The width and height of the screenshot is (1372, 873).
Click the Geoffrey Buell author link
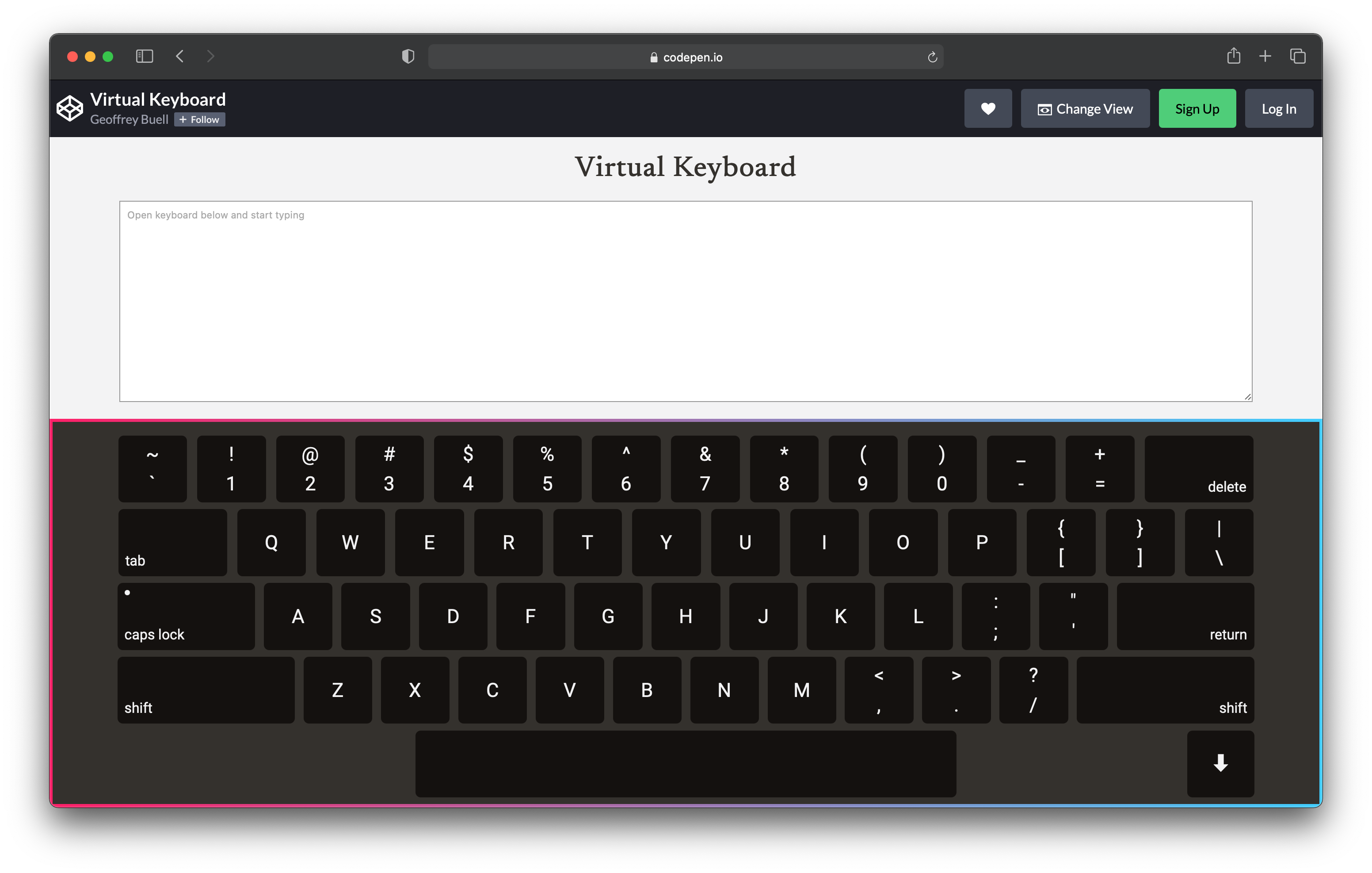[x=130, y=120]
